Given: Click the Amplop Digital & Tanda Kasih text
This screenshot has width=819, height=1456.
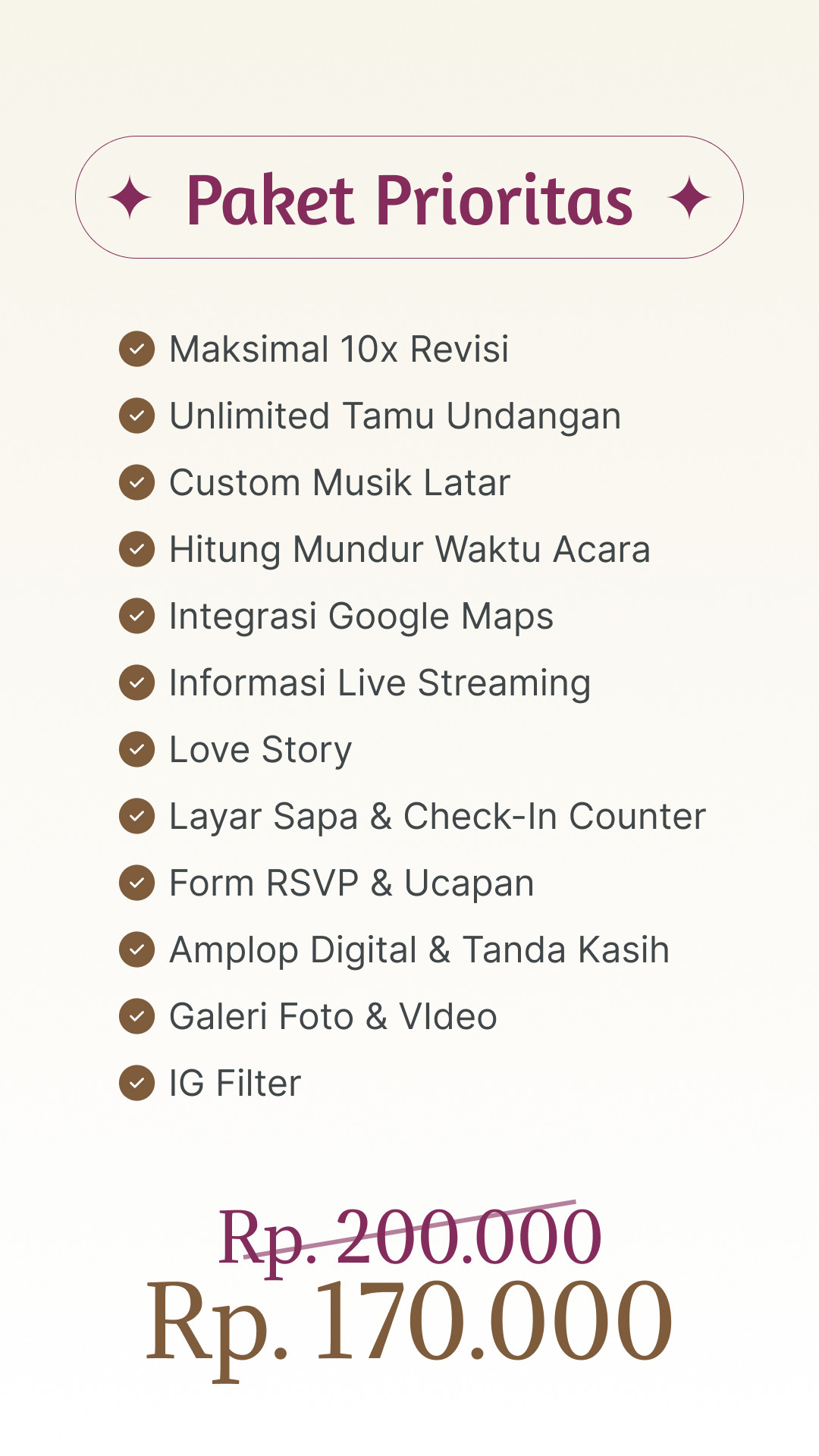Looking at the screenshot, I should [419, 951].
